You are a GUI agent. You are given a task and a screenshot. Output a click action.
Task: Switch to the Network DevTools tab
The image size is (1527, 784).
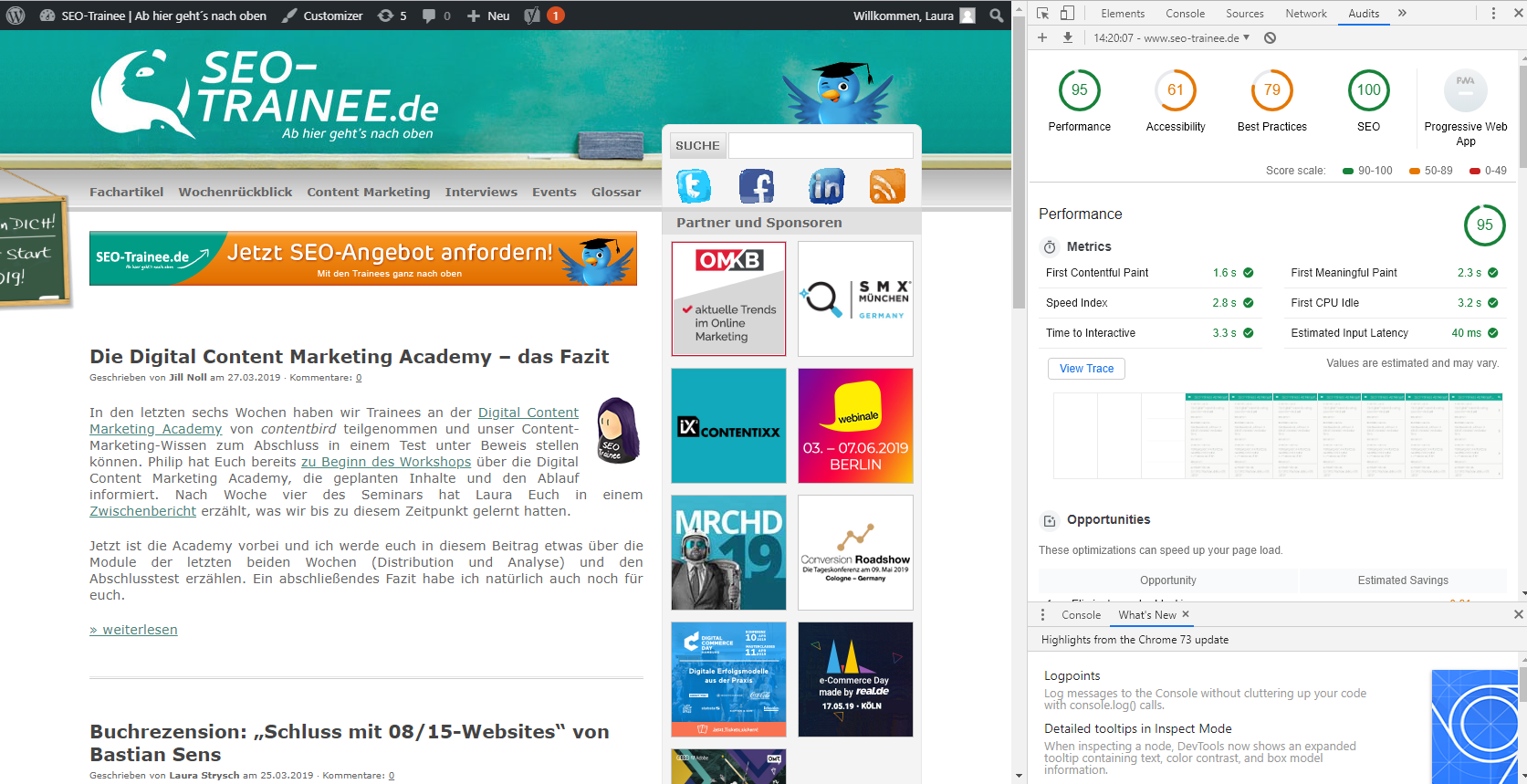(1306, 14)
